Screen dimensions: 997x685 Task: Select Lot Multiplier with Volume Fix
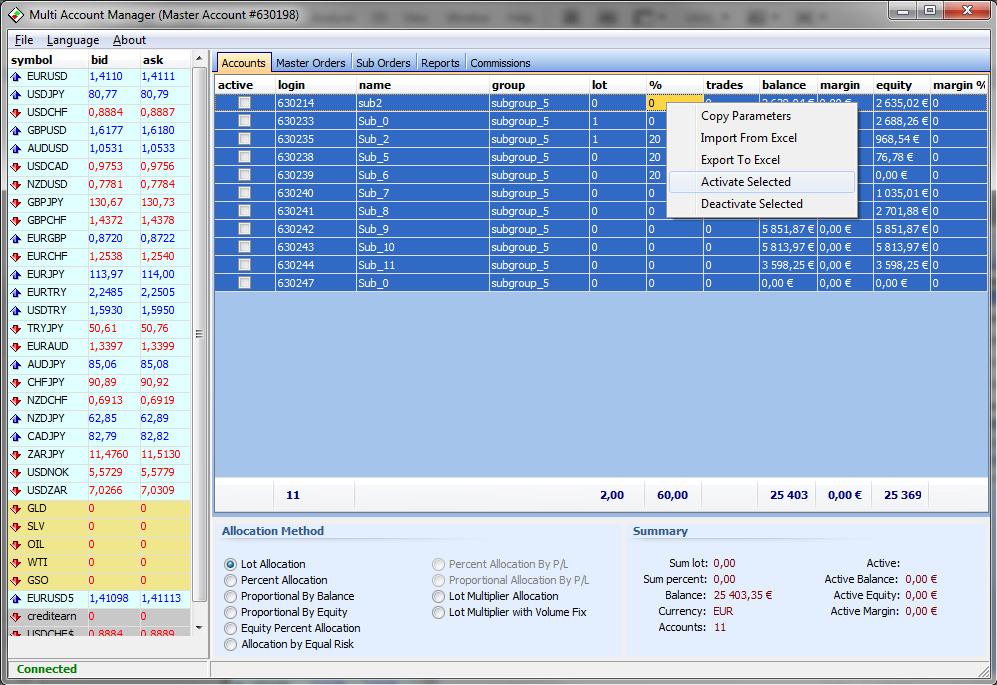[438, 612]
